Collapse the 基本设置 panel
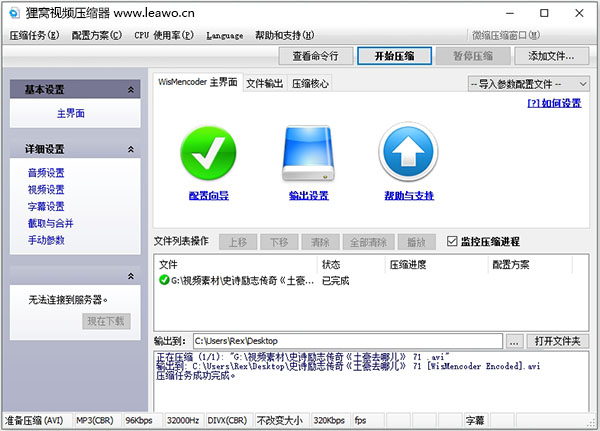The image size is (600, 431). pos(131,90)
